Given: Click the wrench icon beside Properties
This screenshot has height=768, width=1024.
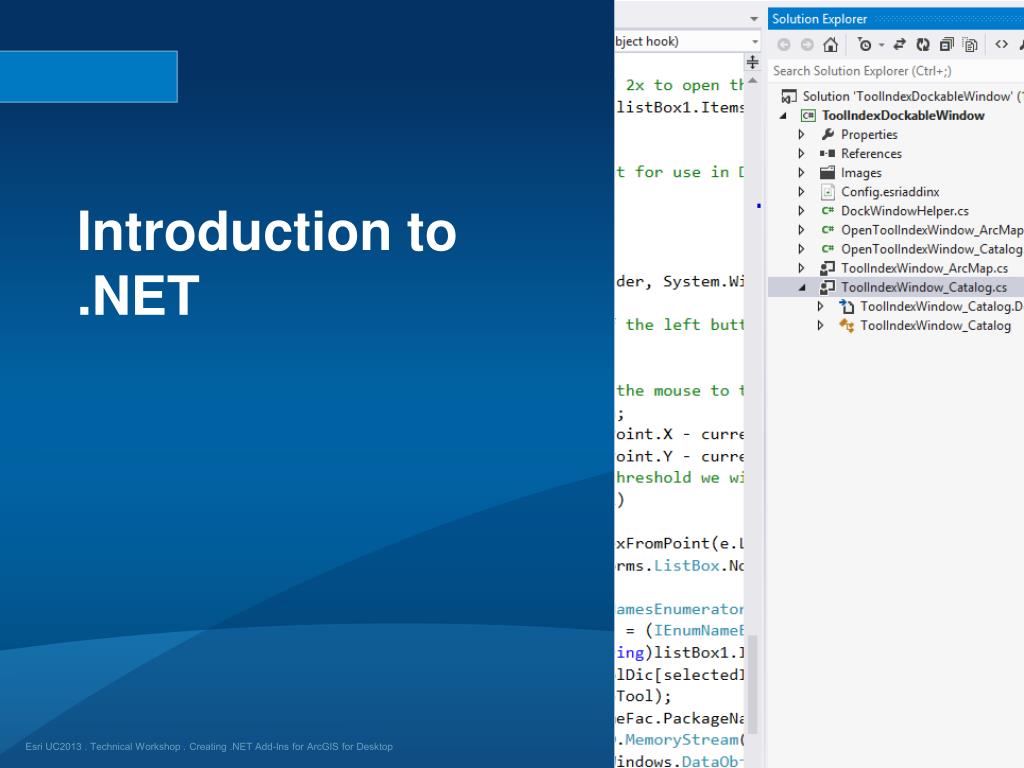Looking at the screenshot, I should 827,135.
